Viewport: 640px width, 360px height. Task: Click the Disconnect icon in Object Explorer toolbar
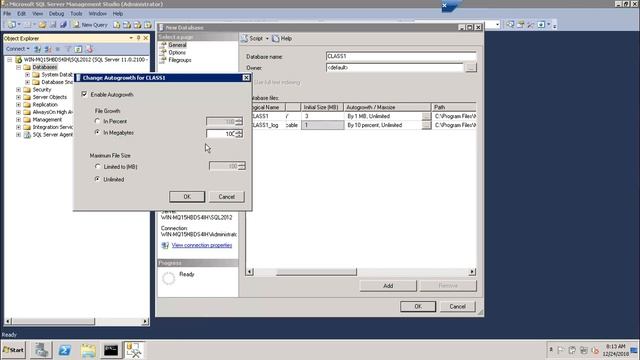click(48, 49)
